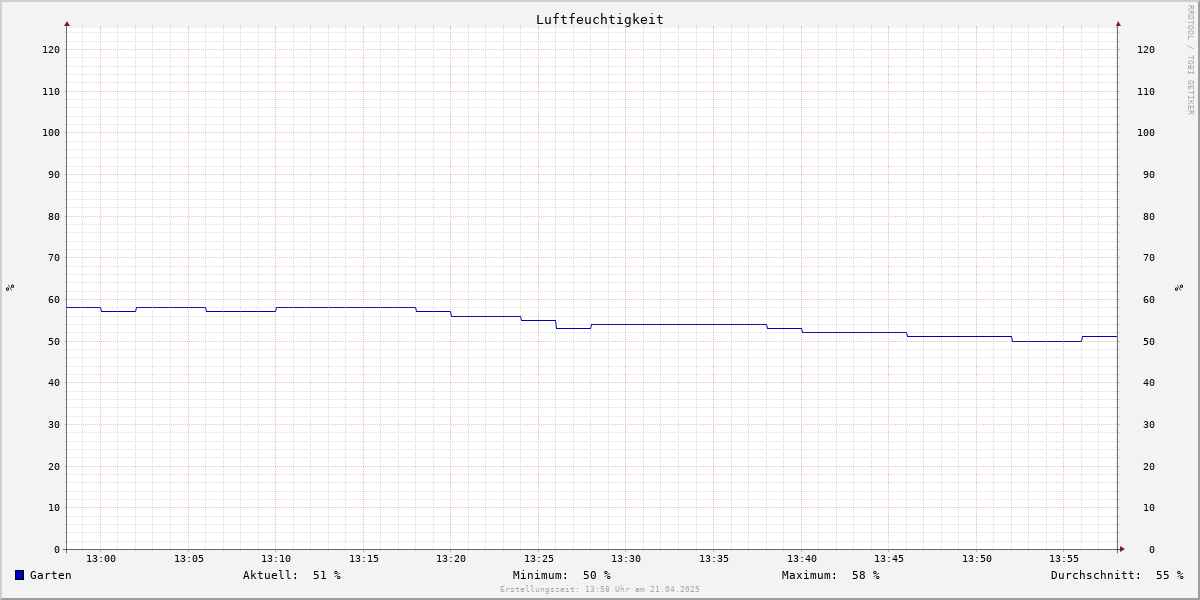Click the Erstellungszeit timestamp footer text
The width and height of the screenshot is (1200, 600).
pyautogui.click(x=600, y=590)
